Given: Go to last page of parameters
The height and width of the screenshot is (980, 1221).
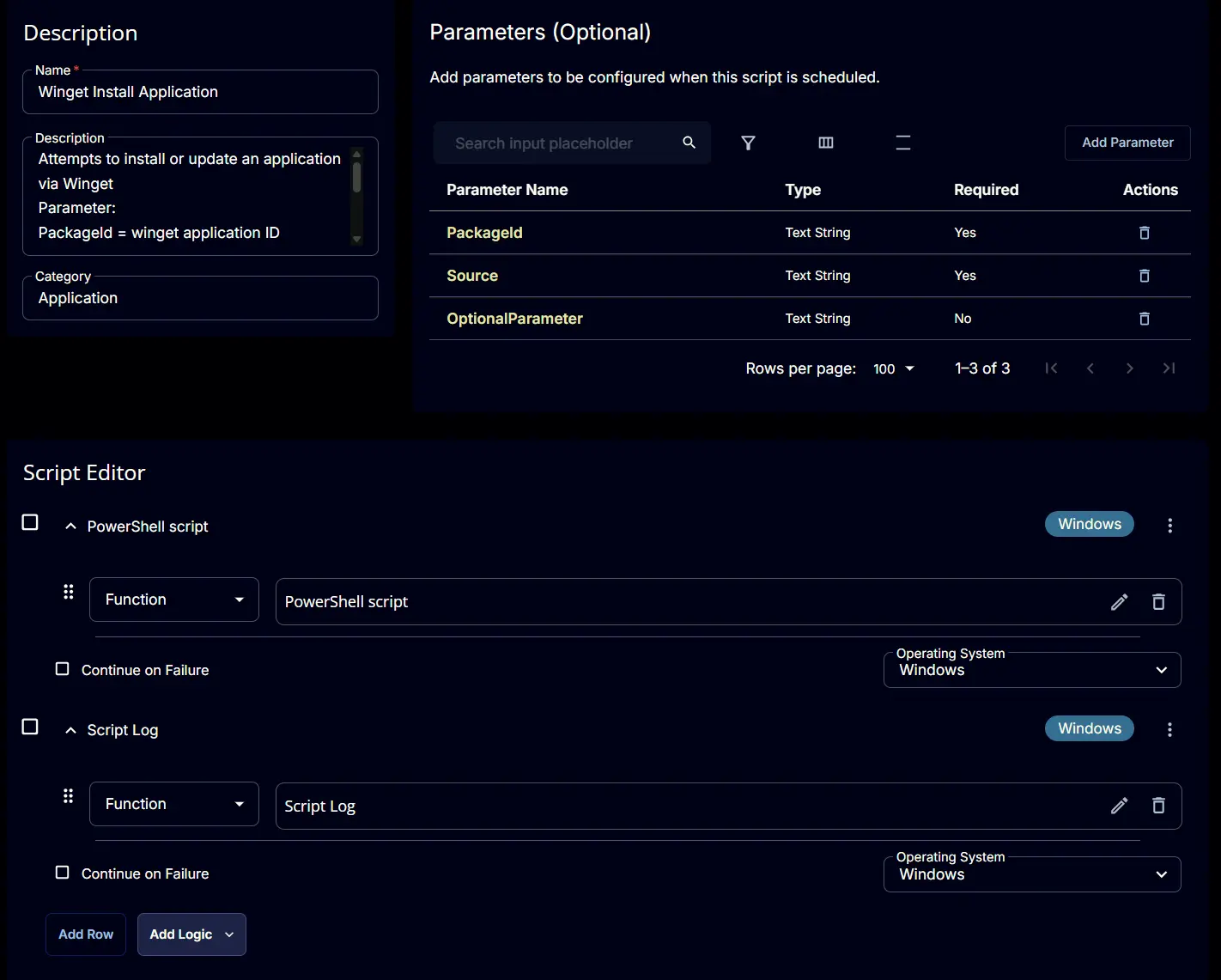Looking at the screenshot, I should tap(1169, 368).
